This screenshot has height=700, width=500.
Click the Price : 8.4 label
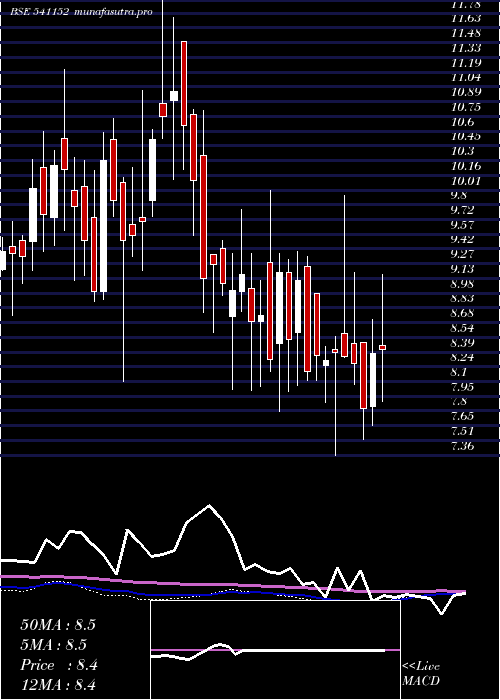click(x=59, y=665)
